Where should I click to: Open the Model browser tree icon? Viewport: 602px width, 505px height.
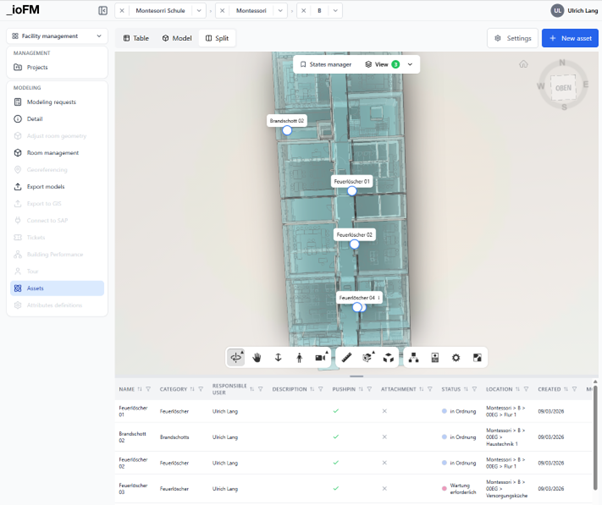tap(413, 357)
